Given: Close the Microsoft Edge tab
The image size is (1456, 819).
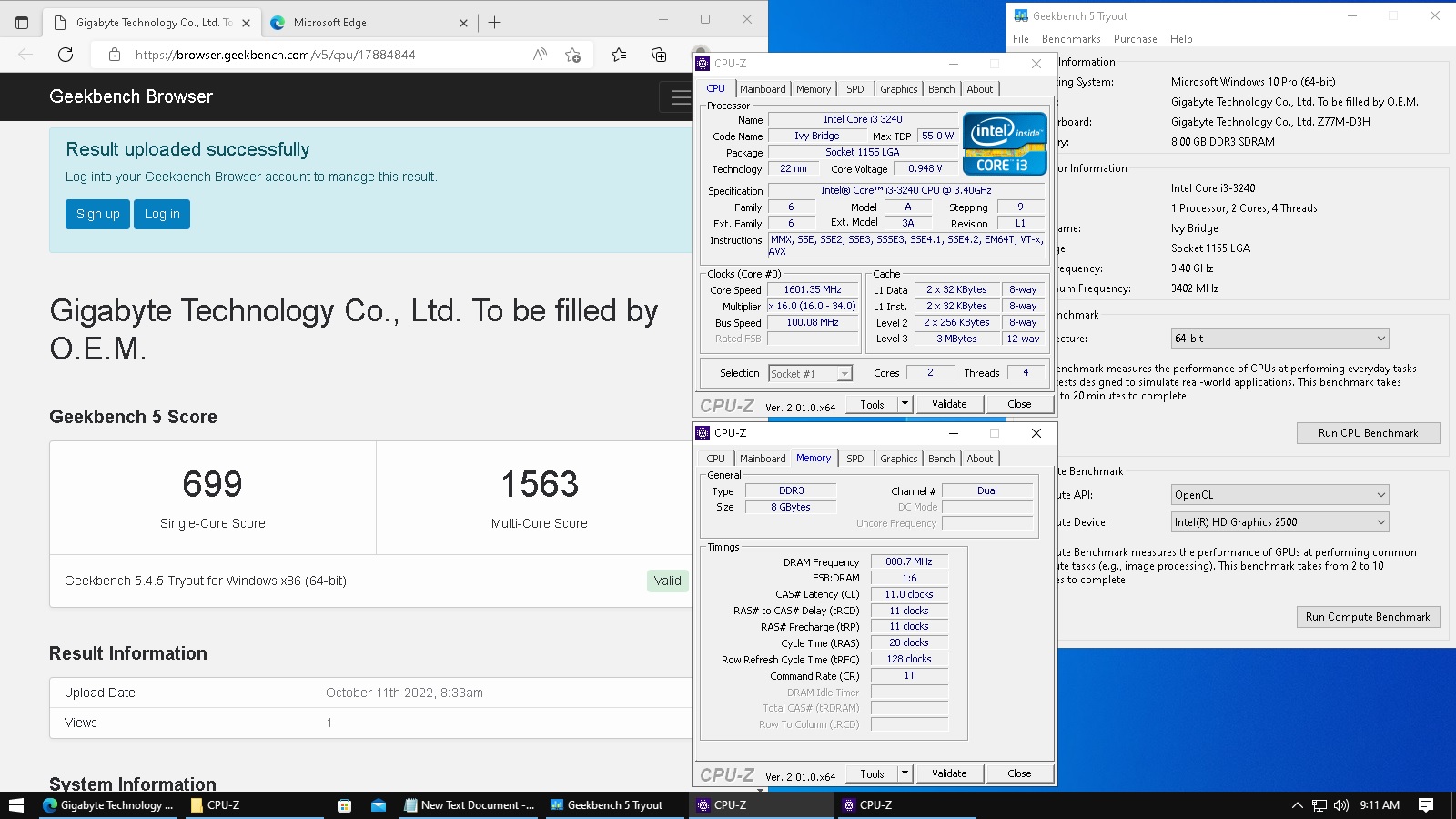Looking at the screenshot, I should point(463,23).
